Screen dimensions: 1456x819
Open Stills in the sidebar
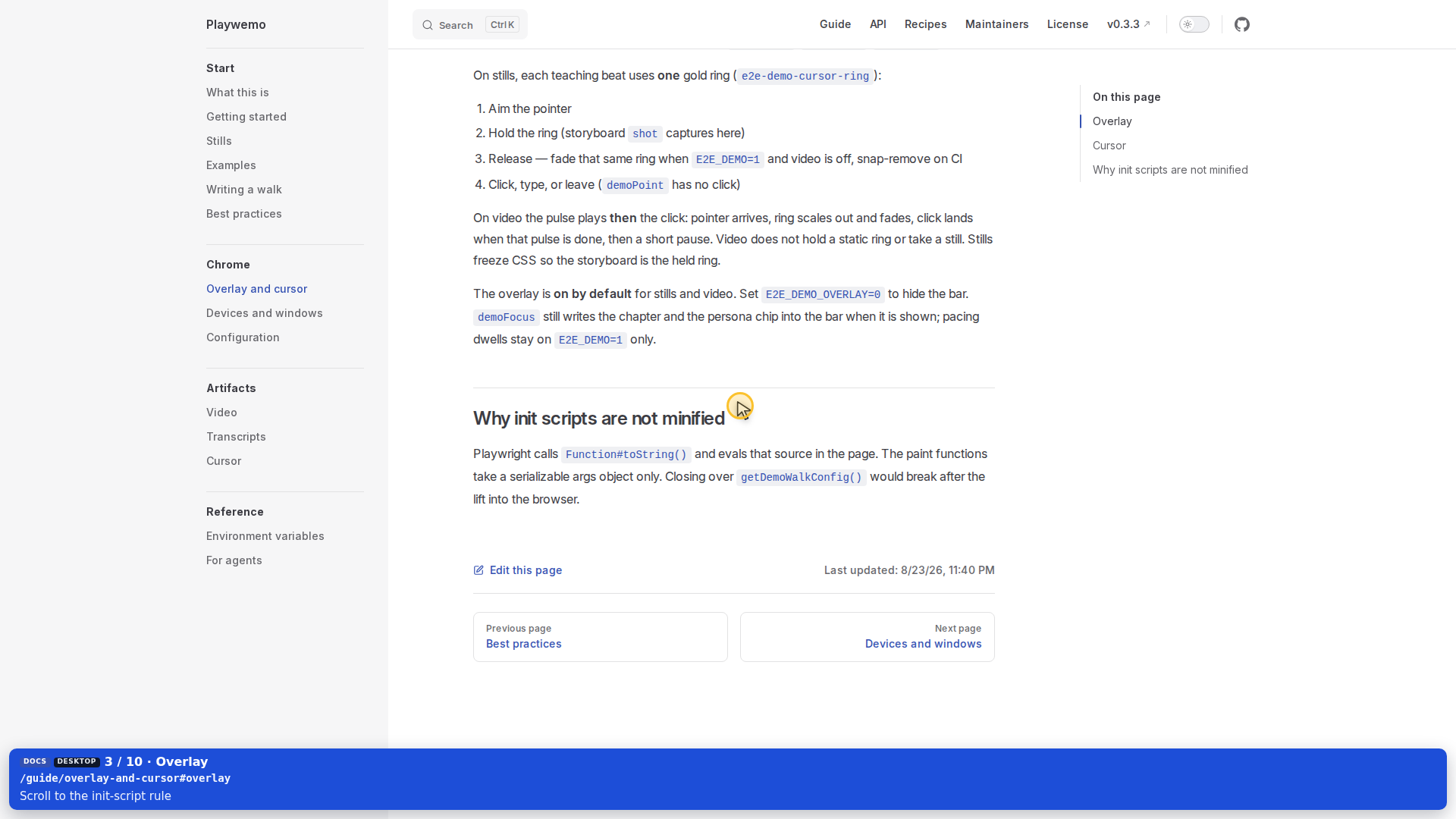(x=219, y=141)
